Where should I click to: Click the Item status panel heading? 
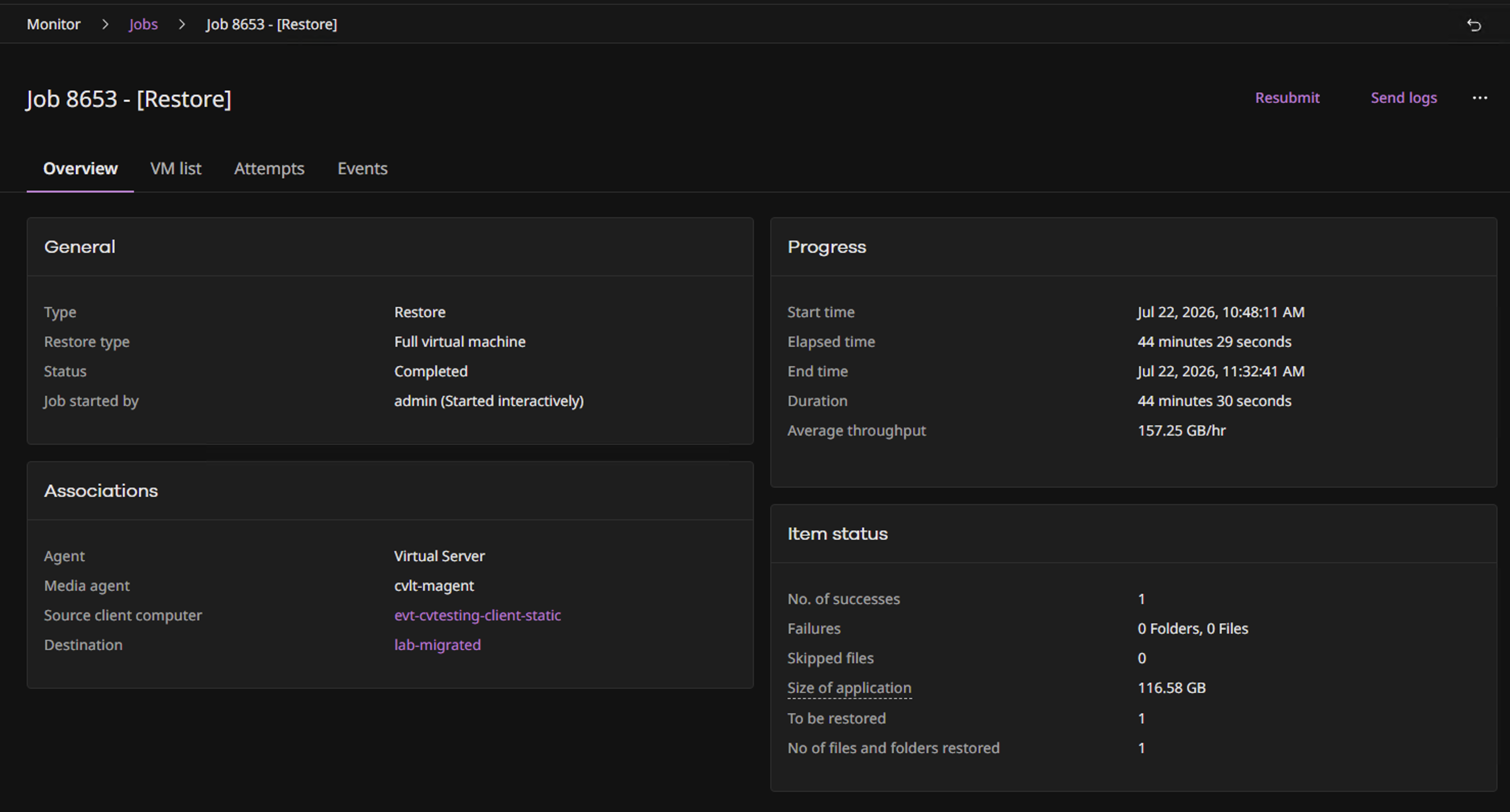pyautogui.click(x=837, y=534)
